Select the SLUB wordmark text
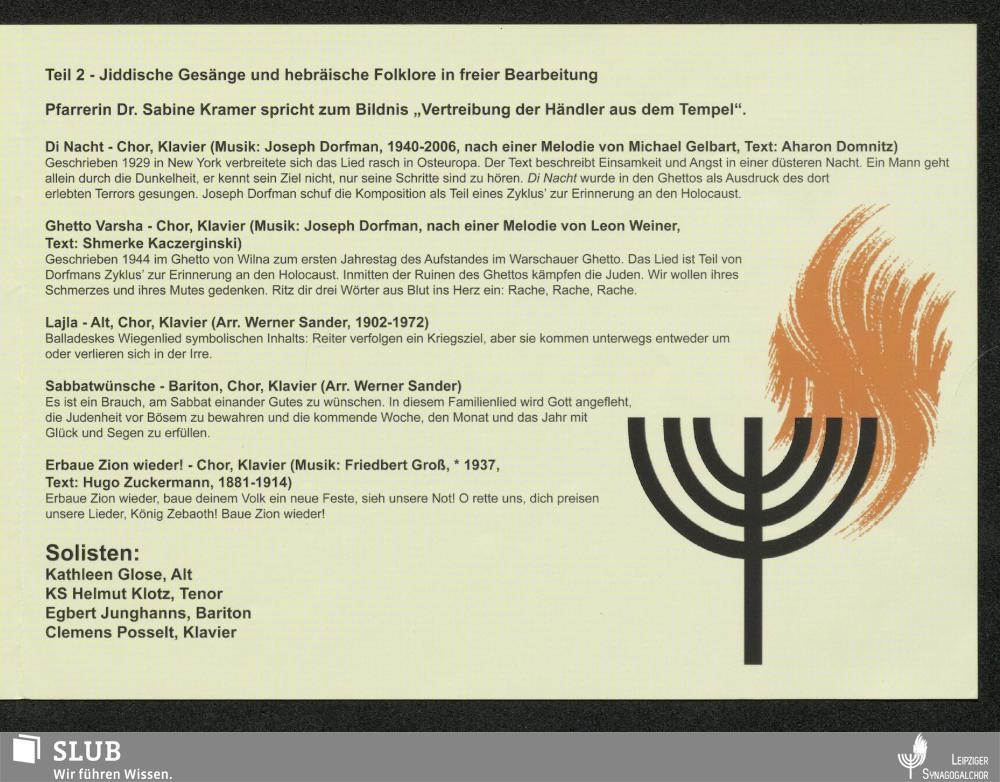Image resolution: width=1000 pixels, height=782 pixels. point(87,751)
